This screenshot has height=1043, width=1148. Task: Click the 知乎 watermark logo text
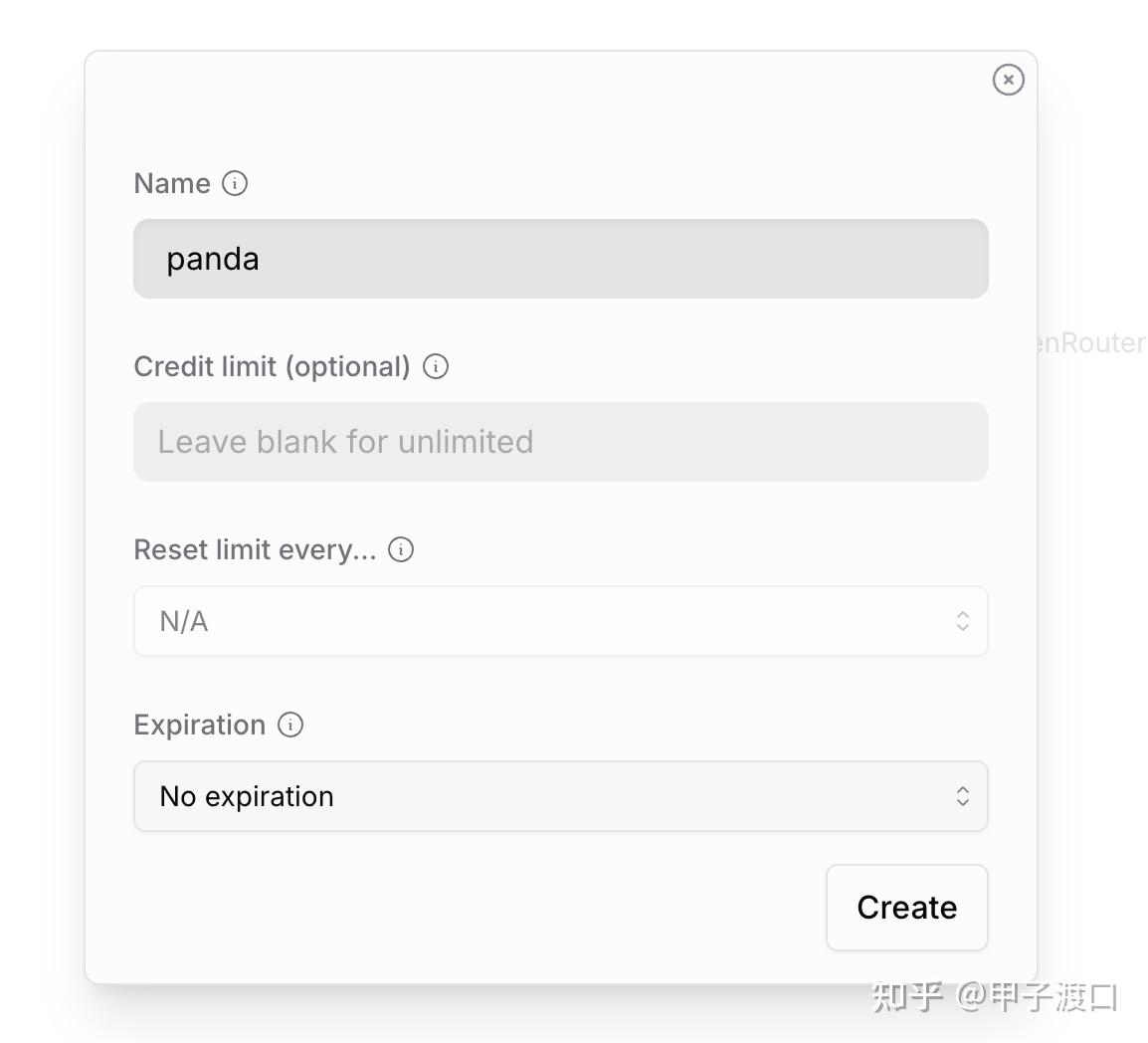tap(906, 996)
